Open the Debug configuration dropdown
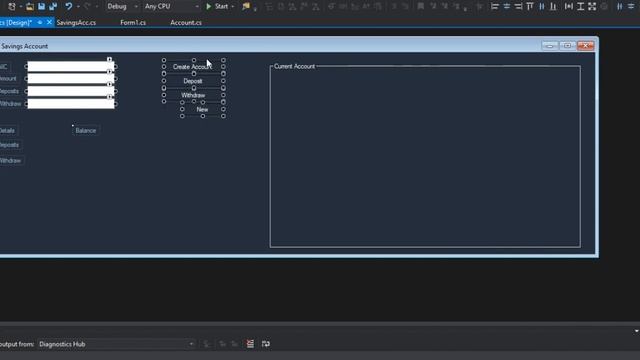Image resolution: width=640 pixels, height=360 pixels. coord(122,7)
